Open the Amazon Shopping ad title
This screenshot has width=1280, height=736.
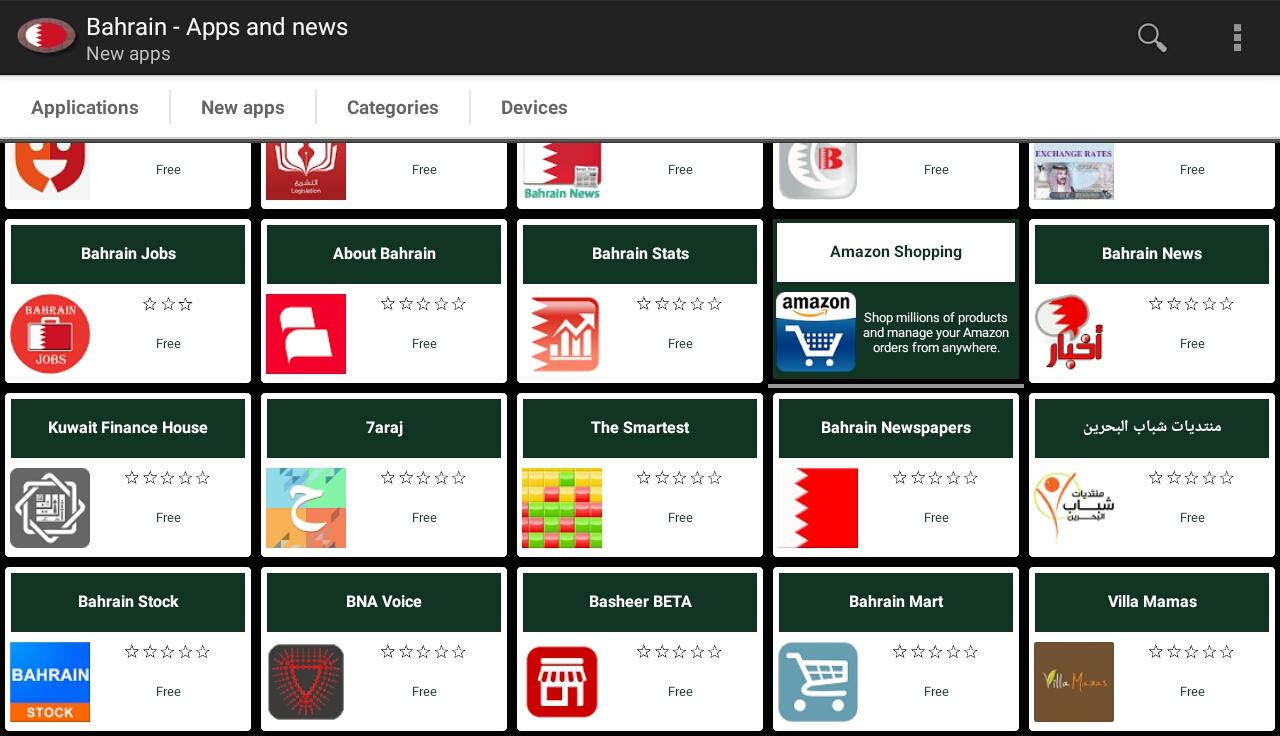[896, 252]
